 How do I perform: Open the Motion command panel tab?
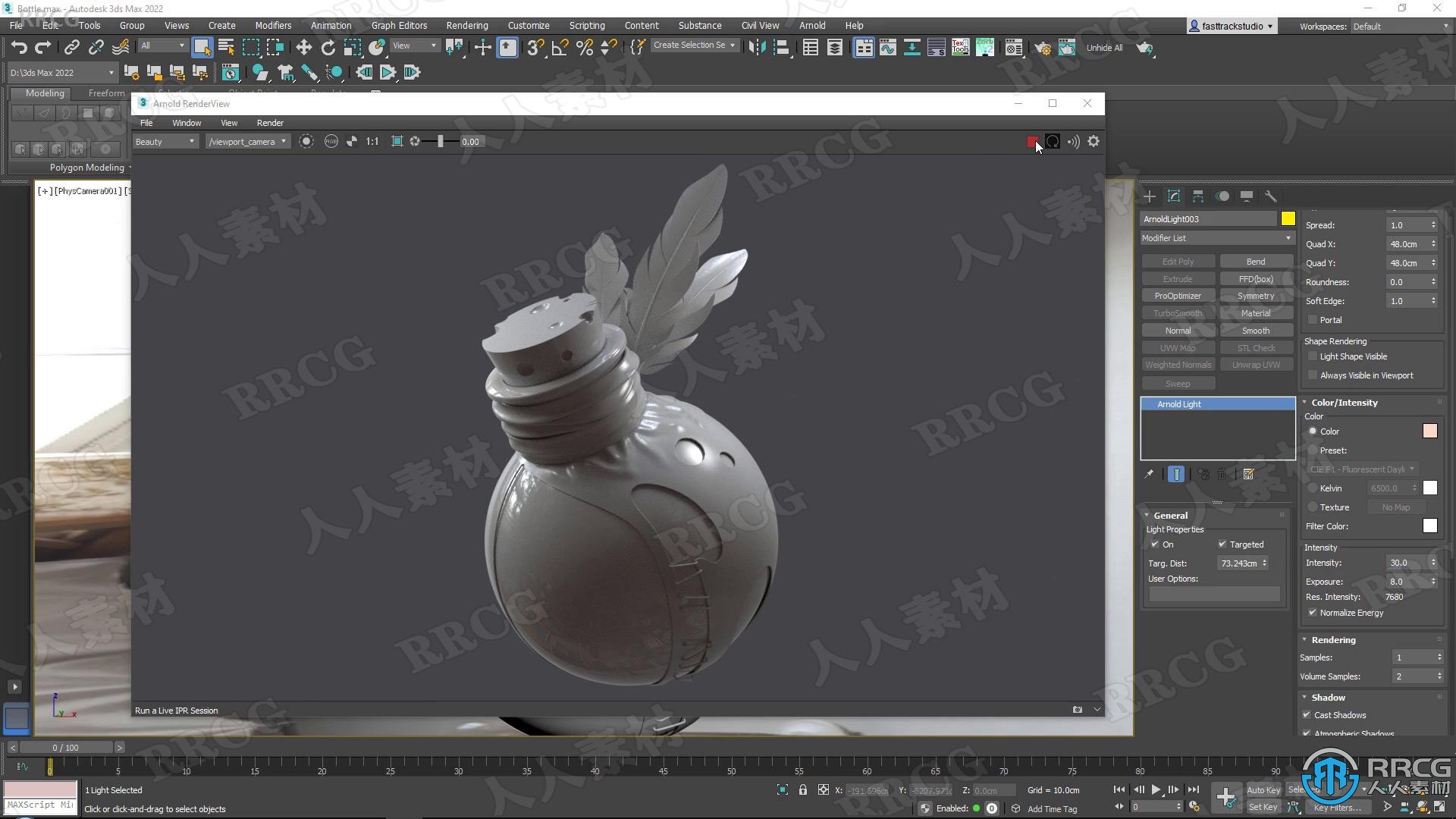[1222, 196]
